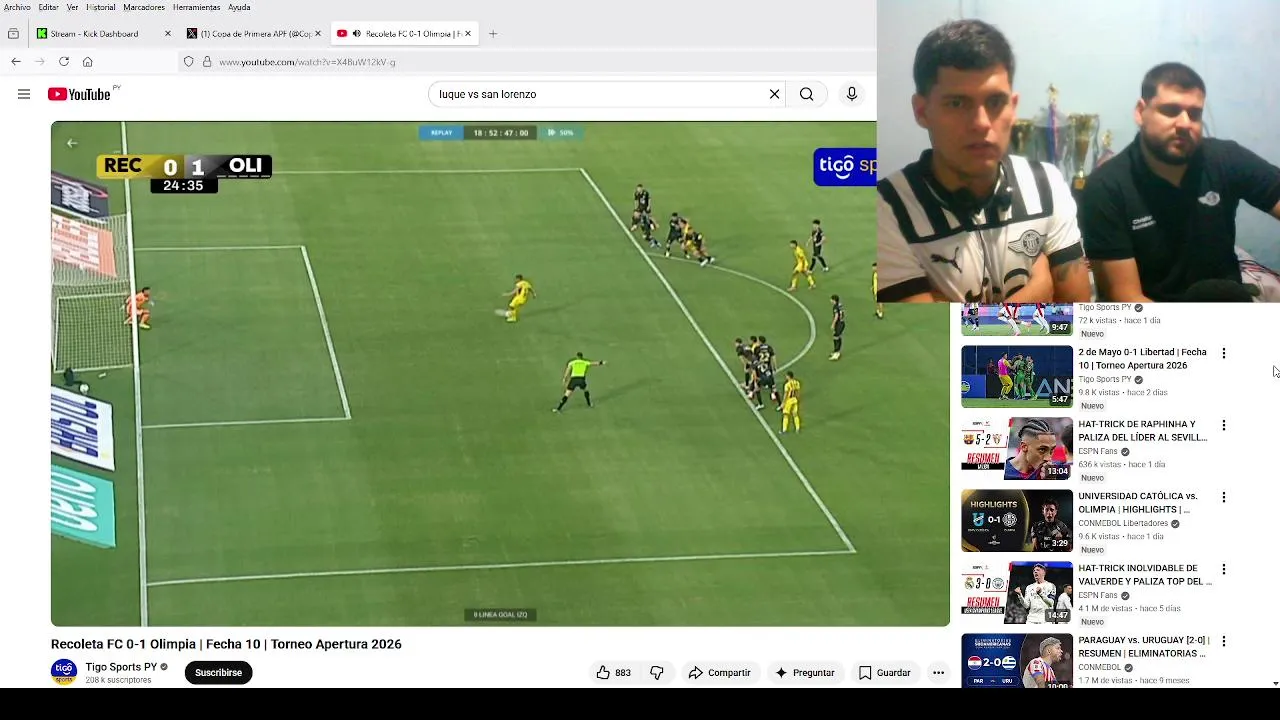Open options for 2 de Mayo 0-1 Libertad

1224,353
